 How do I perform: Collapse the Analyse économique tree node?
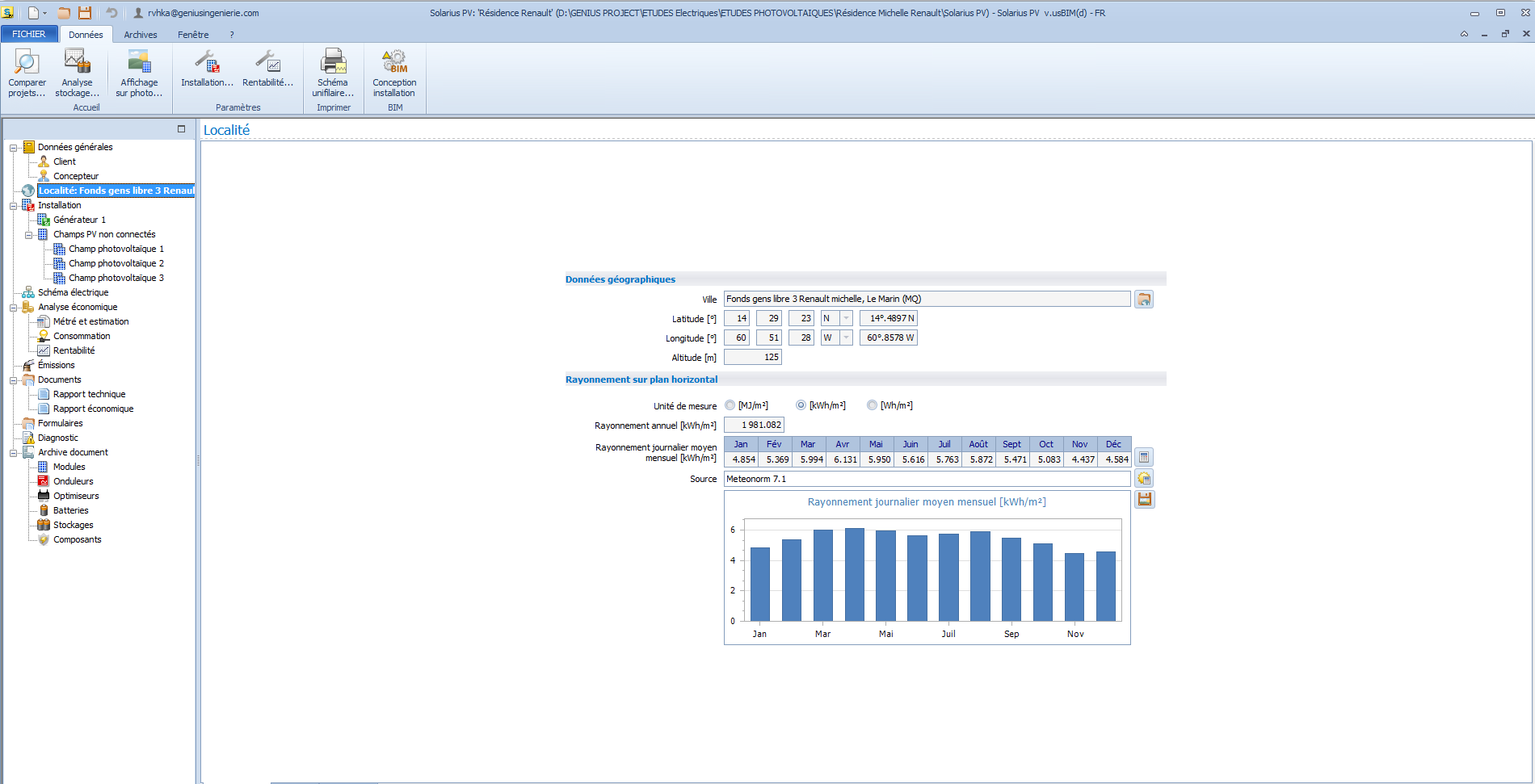[x=14, y=308]
